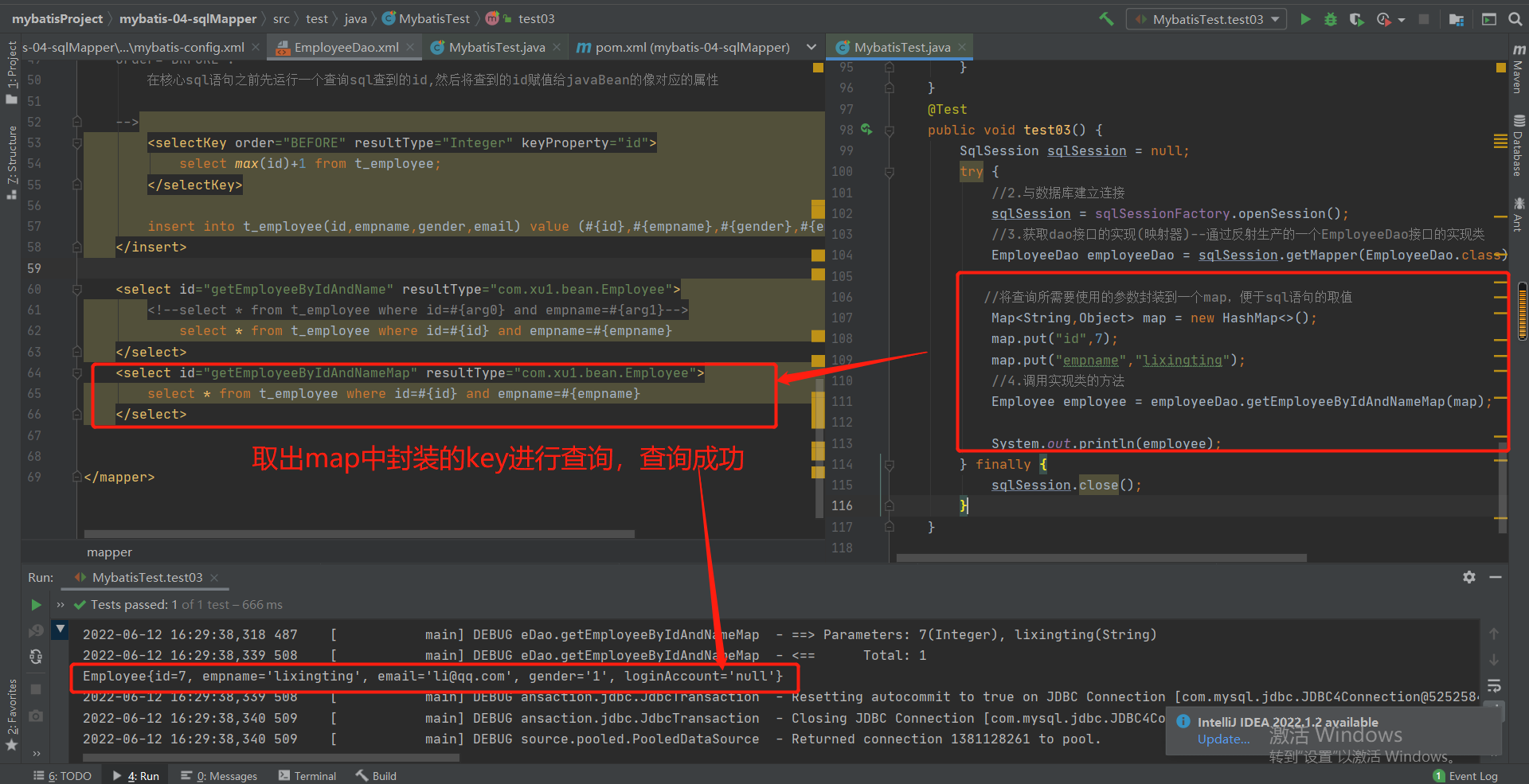Click run gutter icon at line 98
Image resolution: width=1529 pixels, height=784 pixels.
pyautogui.click(x=866, y=130)
